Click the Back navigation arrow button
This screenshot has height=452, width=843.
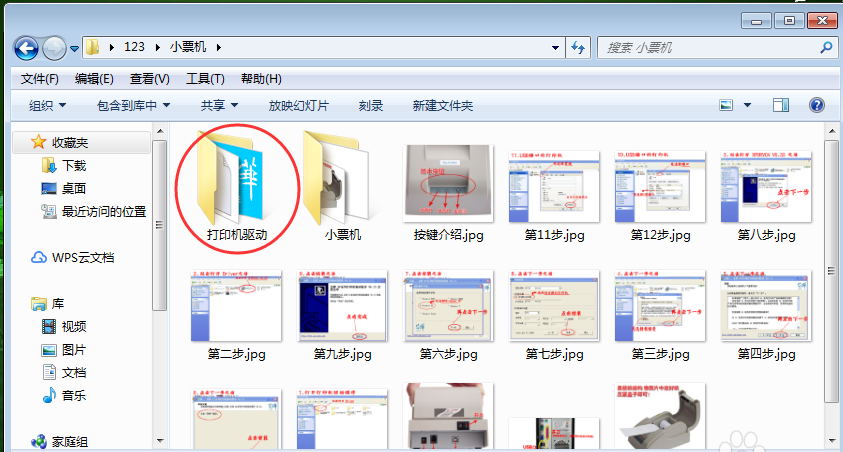click(x=26, y=47)
